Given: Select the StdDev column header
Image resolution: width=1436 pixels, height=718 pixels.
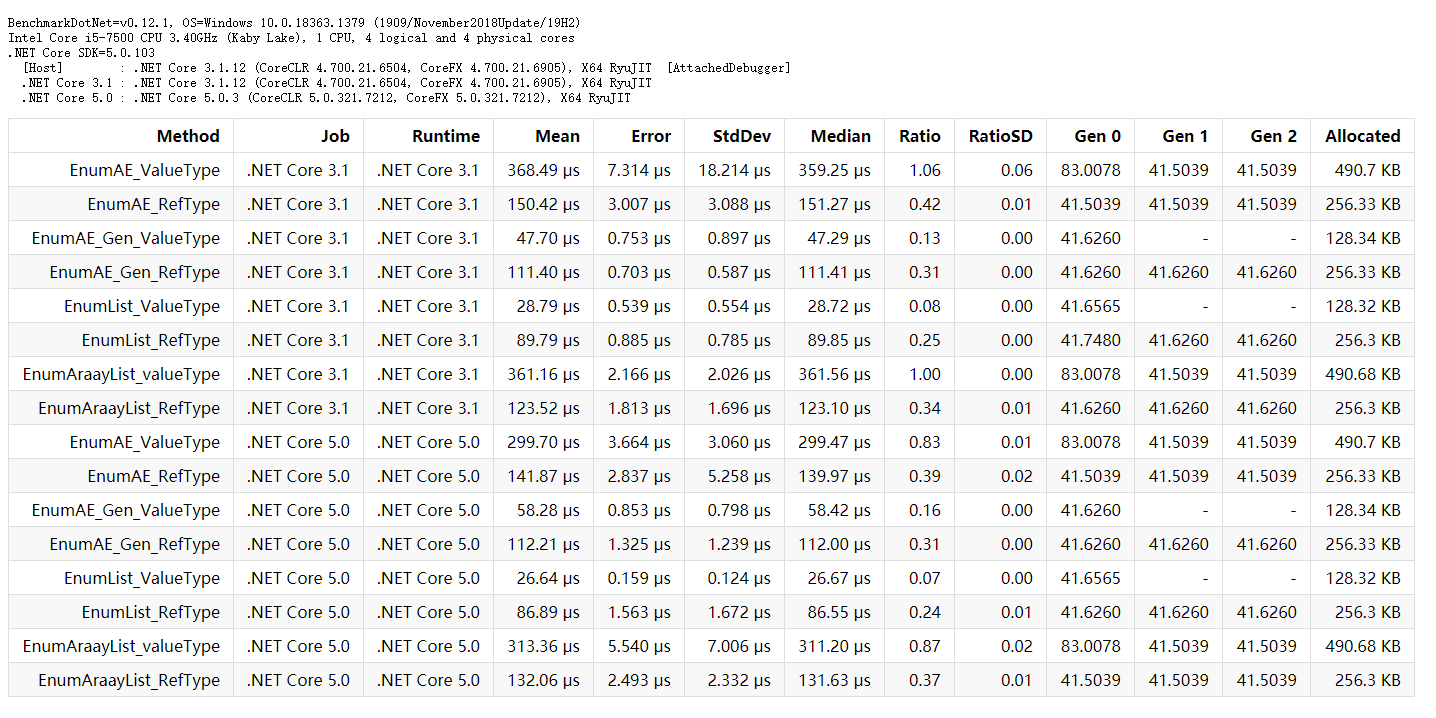Looking at the screenshot, I should point(741,136).
